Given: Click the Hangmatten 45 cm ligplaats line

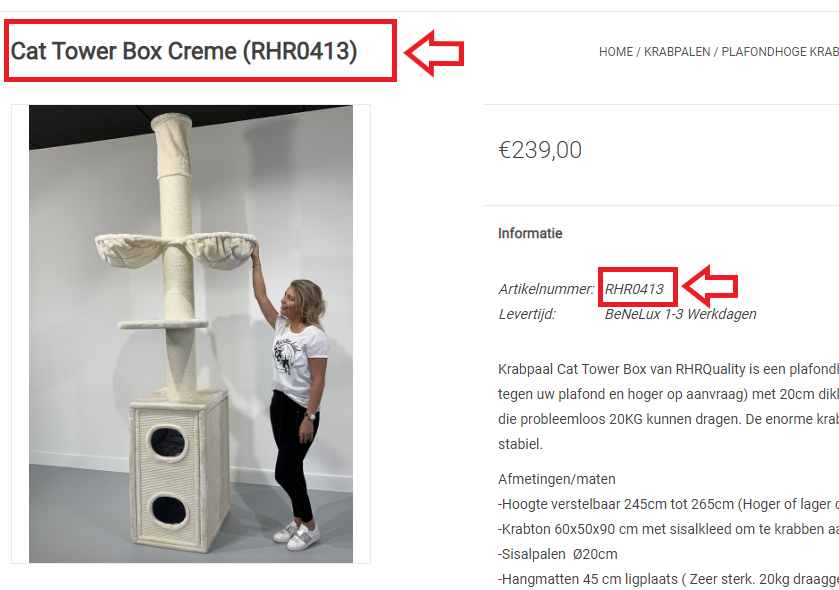Looking at the screenshot, I should point(668,579).
